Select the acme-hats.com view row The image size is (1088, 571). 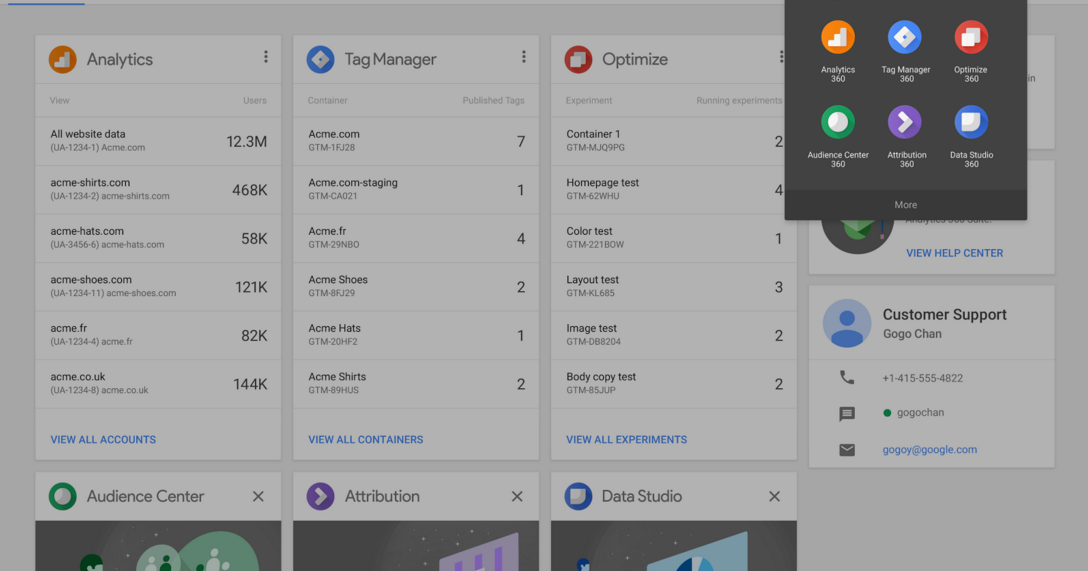tap(158, 238)
